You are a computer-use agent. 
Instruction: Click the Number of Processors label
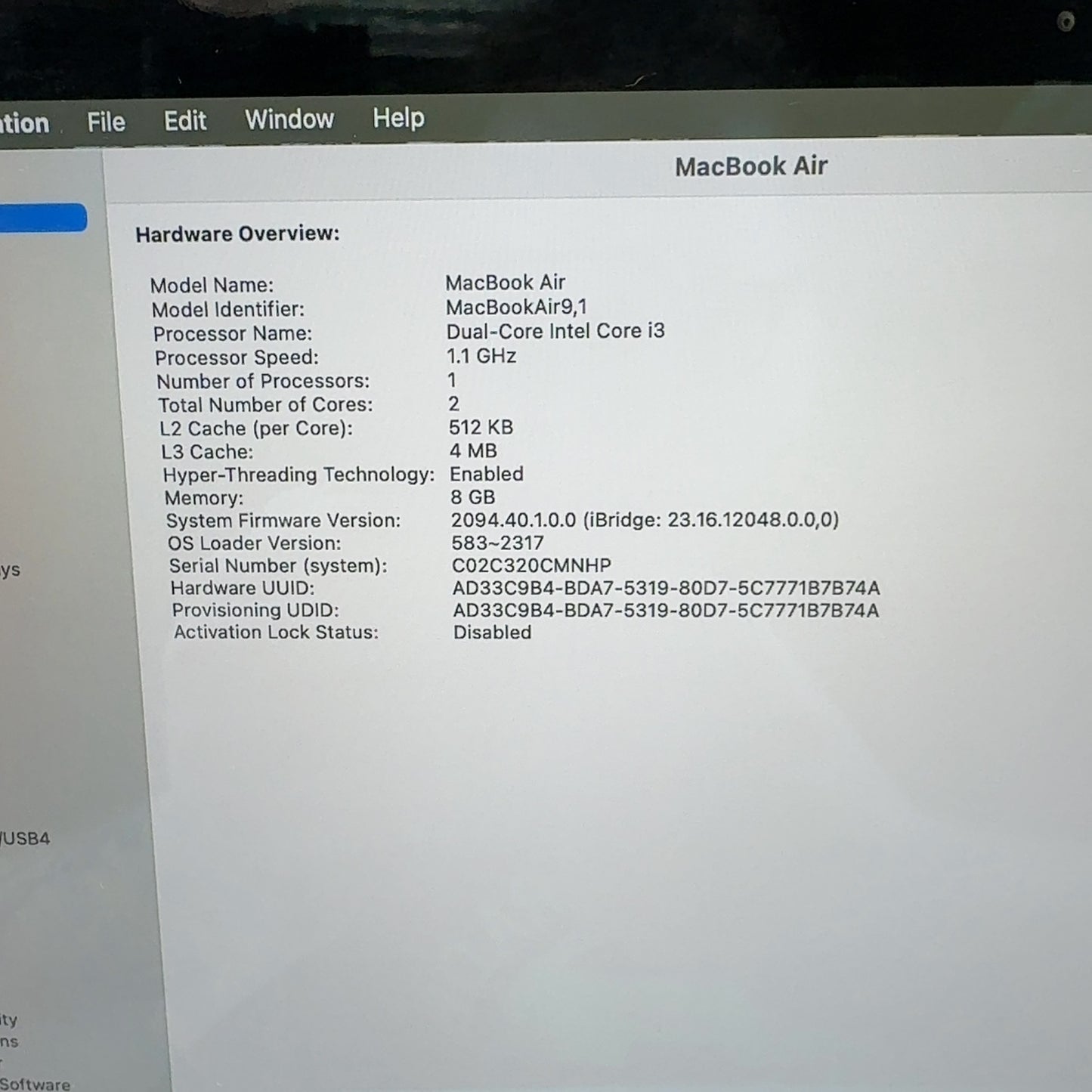click(x=263, y=381)
